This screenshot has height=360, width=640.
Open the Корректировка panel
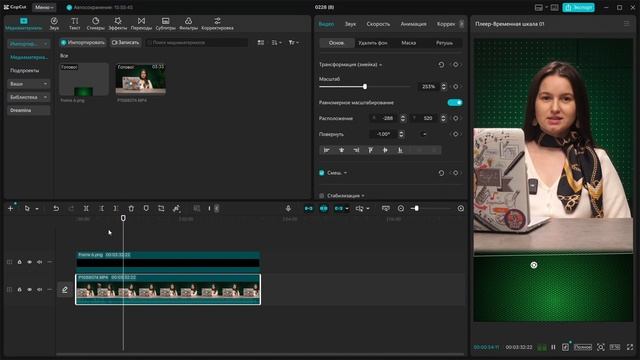coord(218,24)
